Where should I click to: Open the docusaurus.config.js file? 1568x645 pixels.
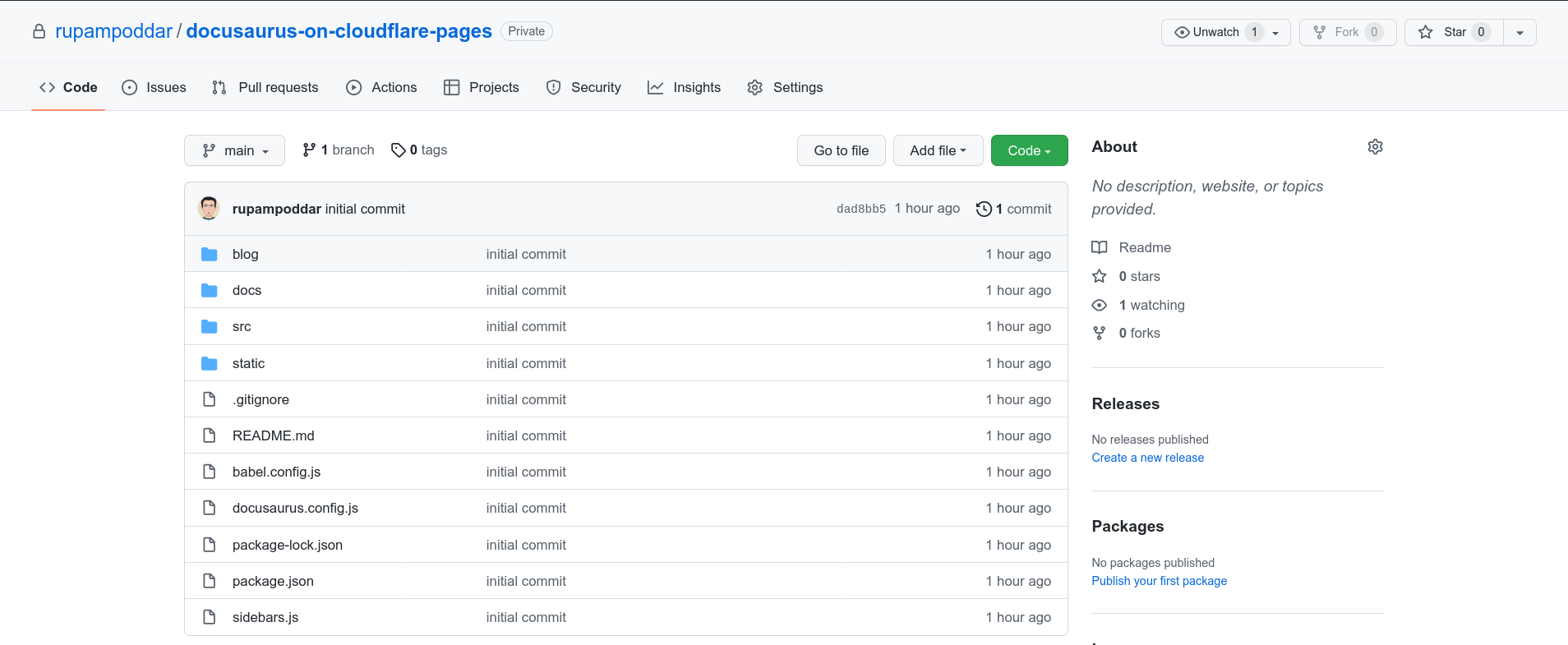(x=295, y=509)
